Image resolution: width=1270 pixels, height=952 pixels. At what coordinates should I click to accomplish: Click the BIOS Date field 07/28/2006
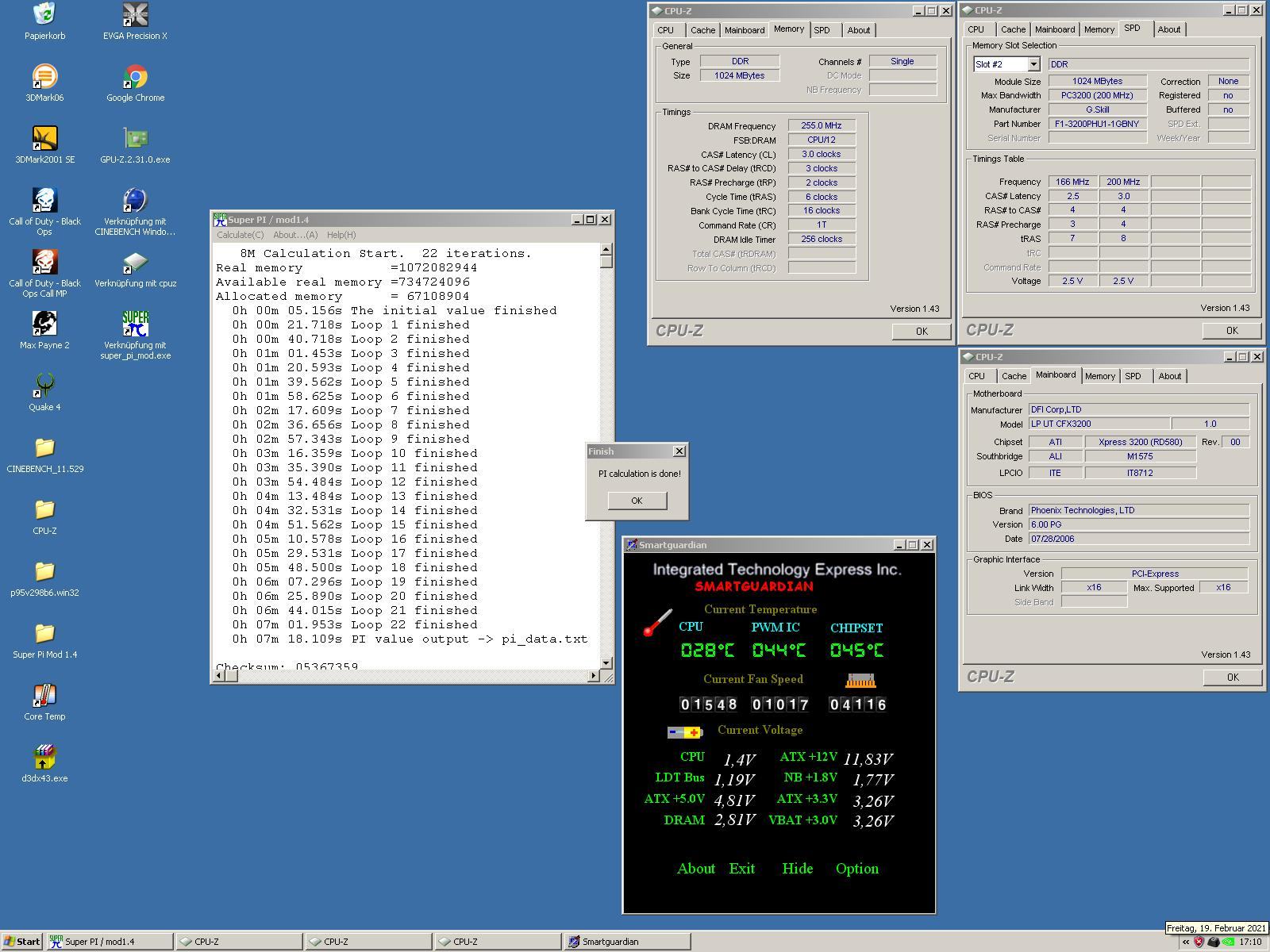1139,539
